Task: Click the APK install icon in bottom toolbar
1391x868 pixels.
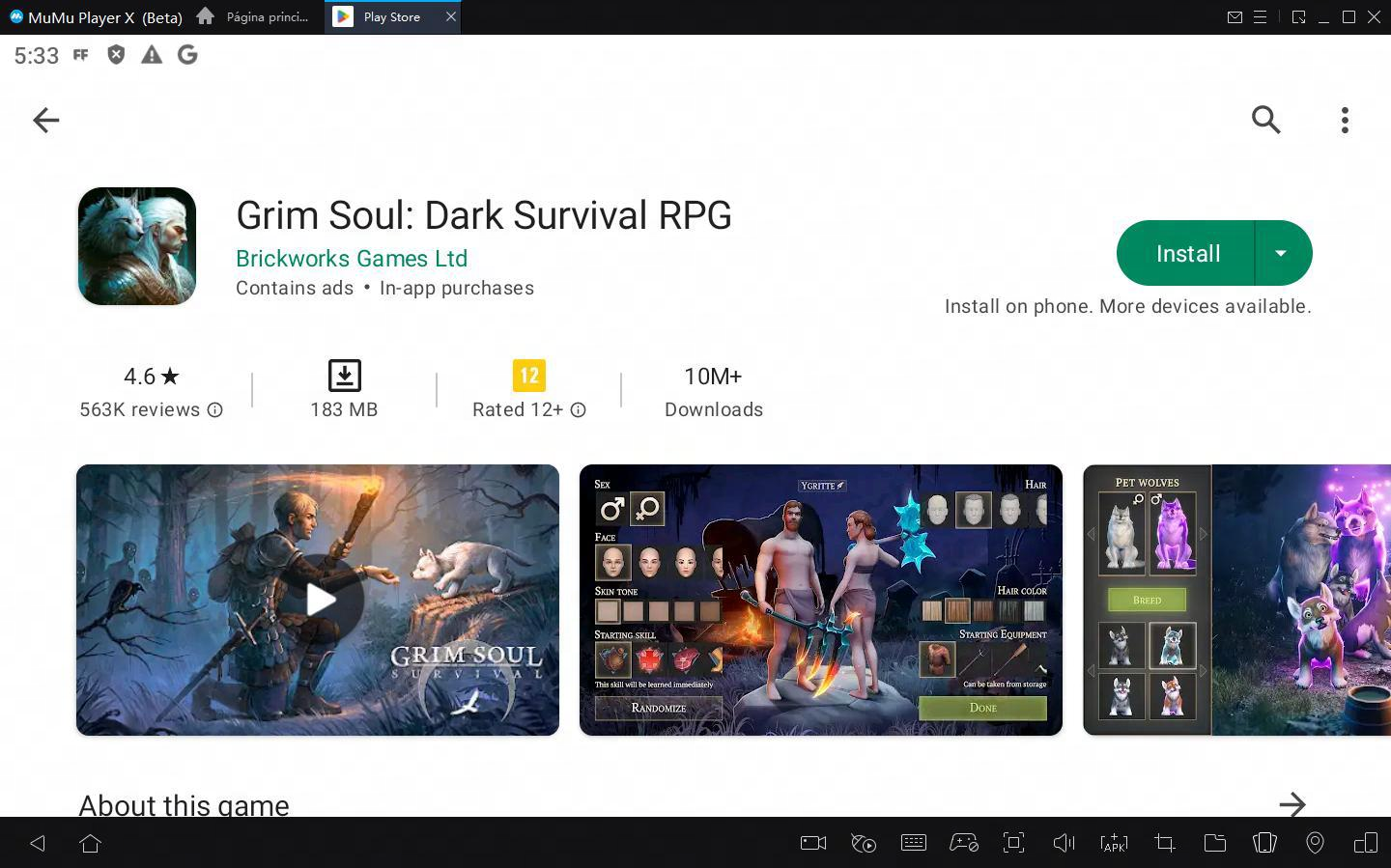Action: point(1114,843)
